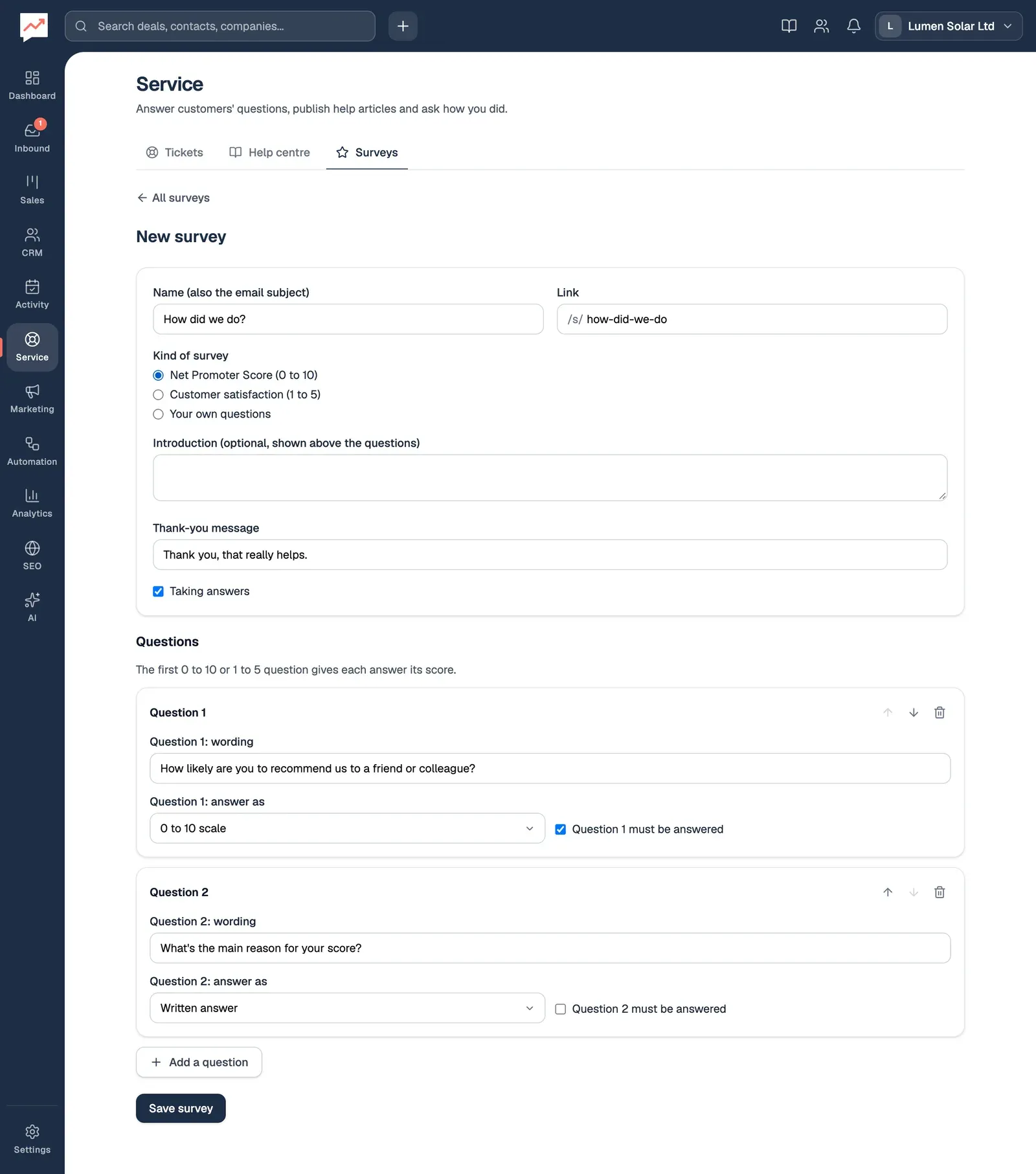Open the notifications bell

[853, 26]
